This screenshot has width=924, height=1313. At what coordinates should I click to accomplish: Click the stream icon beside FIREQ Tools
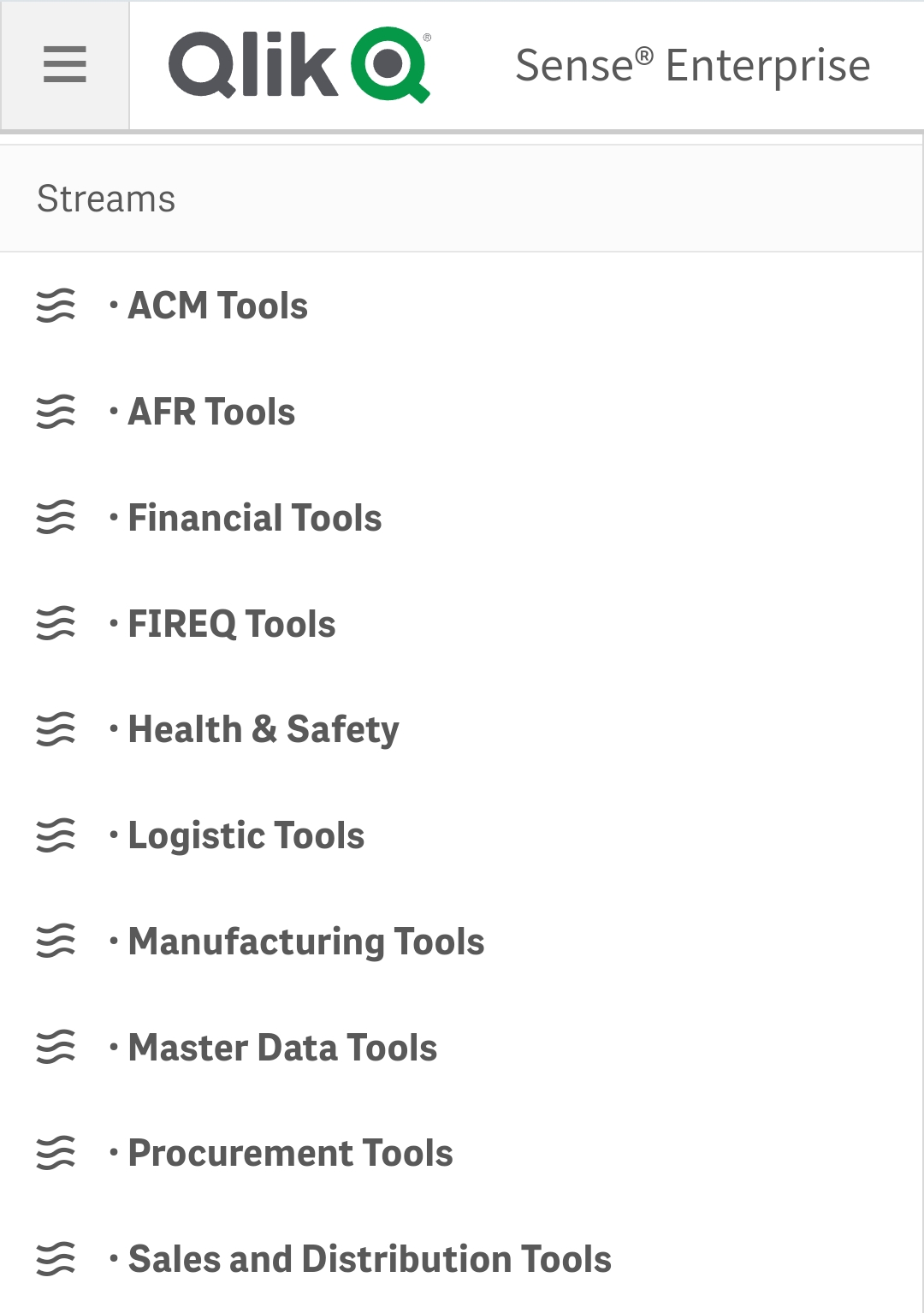click(x=56, y=623)
